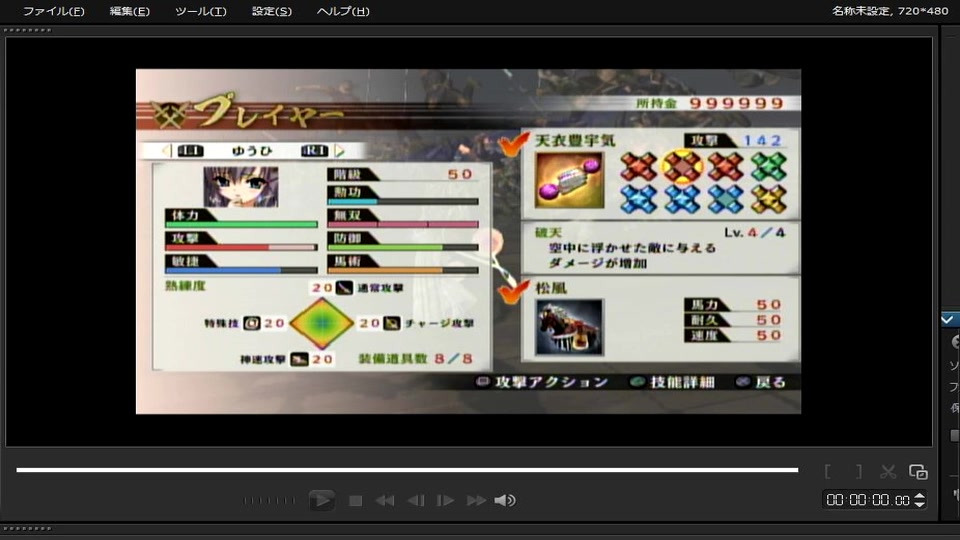Image resolution: width=960 pixels, height=540 pixels.
Task: Decrease timecode with the down stepper arrow
Action: [919, 504]
